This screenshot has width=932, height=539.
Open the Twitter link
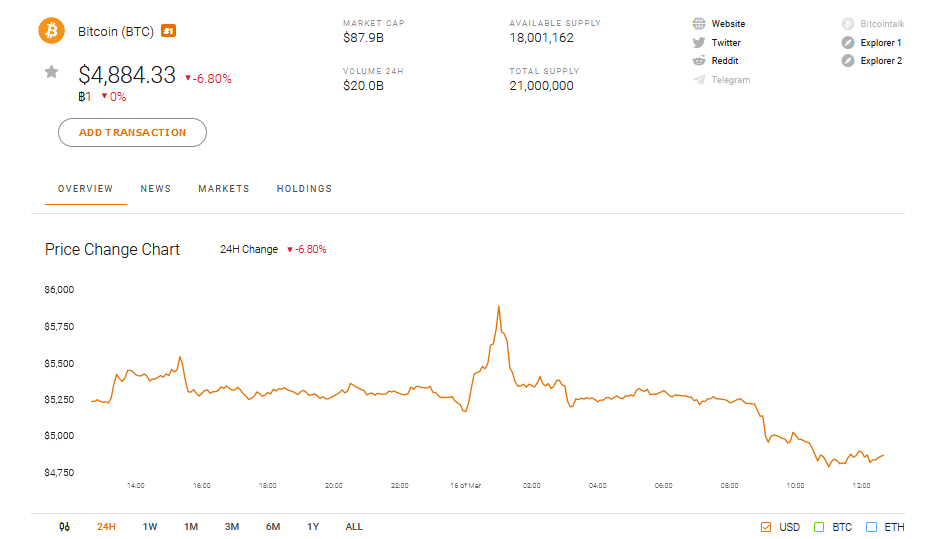[x=726, y=43]
